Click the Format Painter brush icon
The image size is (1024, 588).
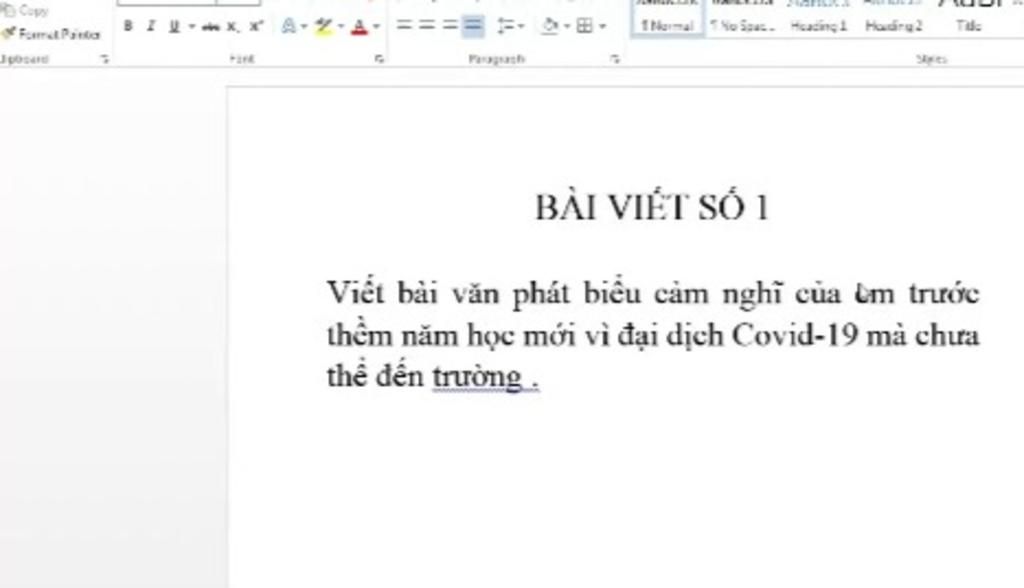point(9,33)
